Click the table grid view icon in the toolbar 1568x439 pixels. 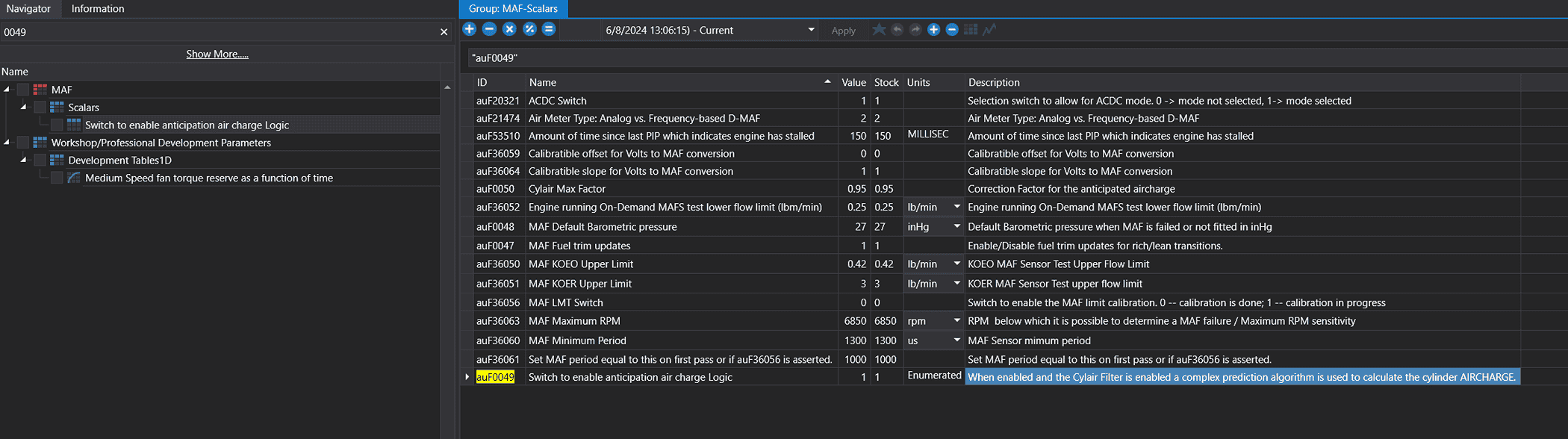point(971,30)
